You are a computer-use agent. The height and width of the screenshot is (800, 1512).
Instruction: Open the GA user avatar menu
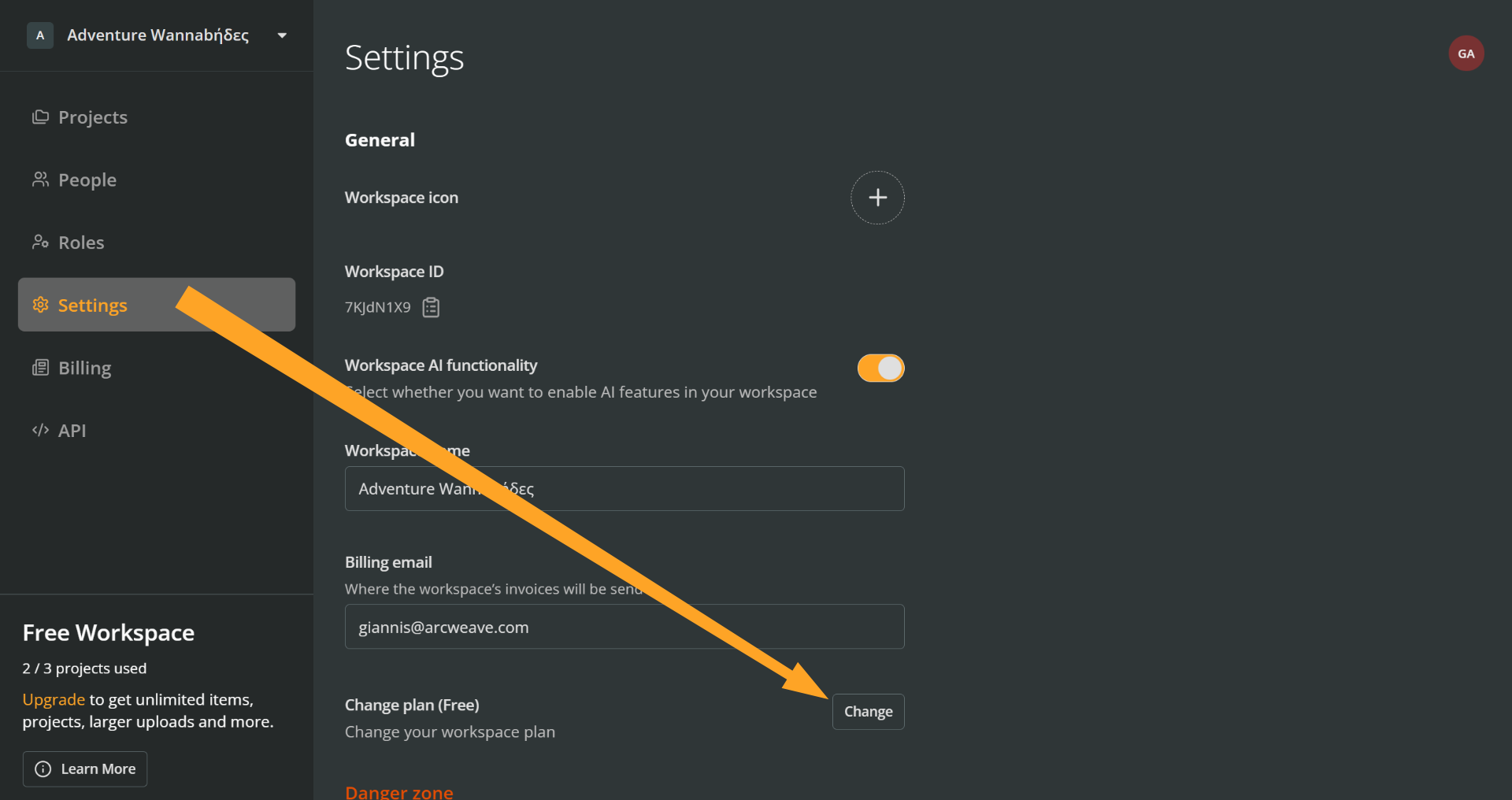(1466, 54)
